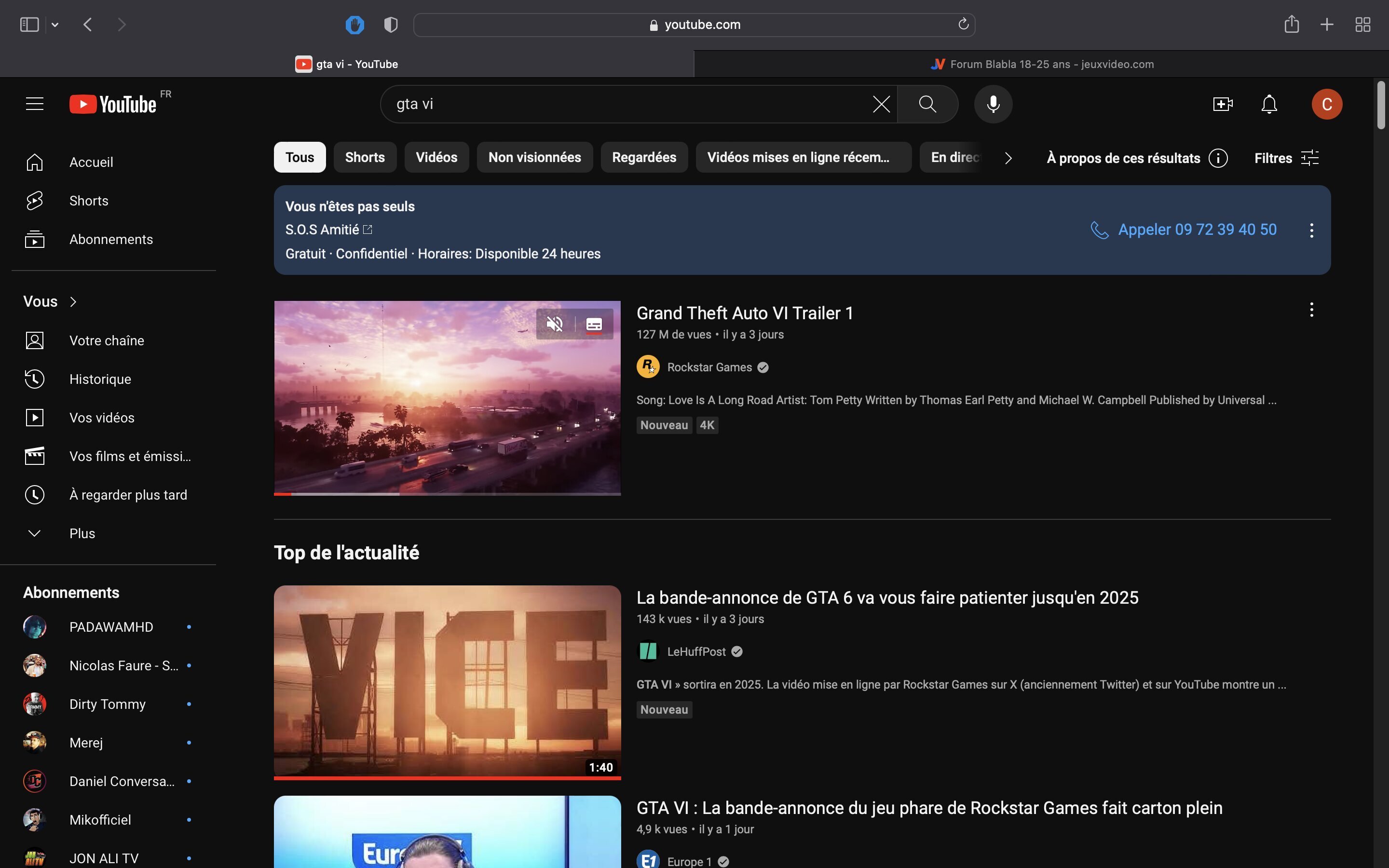Screen dimensions: 1389x868
Task: Go back in Safari
Action: click(x=88, y=25)
